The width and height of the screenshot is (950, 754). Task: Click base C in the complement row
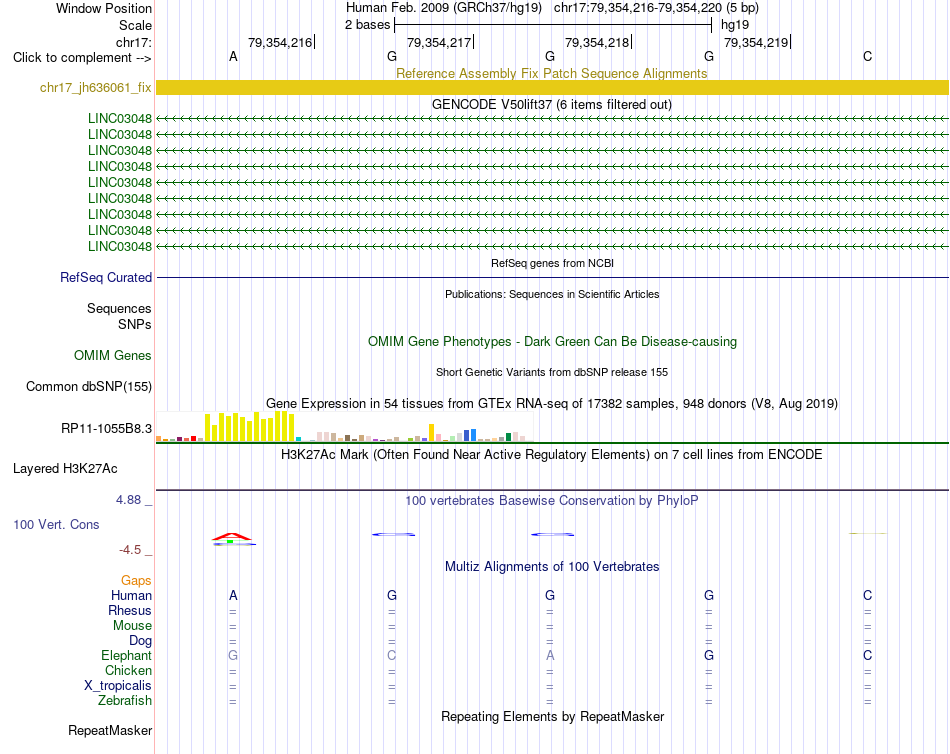[x=868, y=57]
